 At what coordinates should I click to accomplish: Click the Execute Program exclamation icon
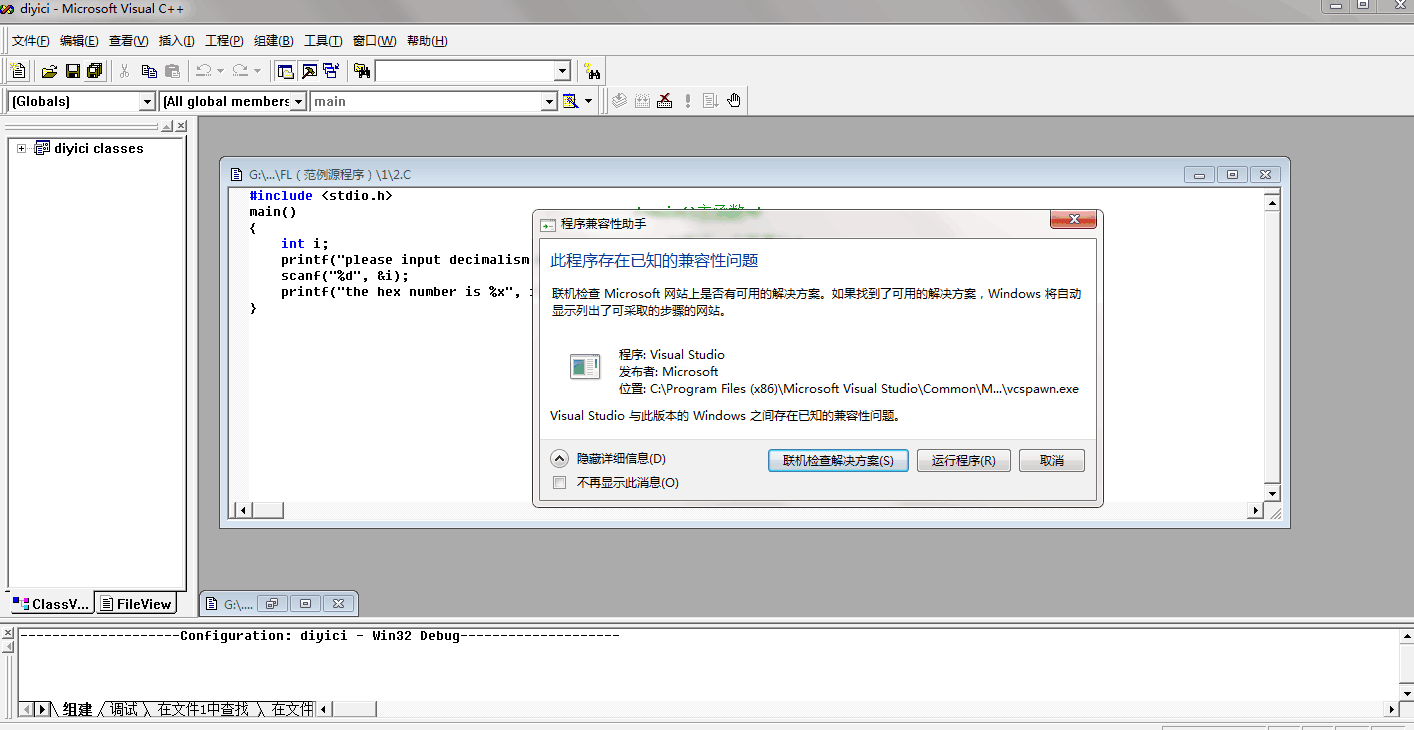(x=688, y=101)
